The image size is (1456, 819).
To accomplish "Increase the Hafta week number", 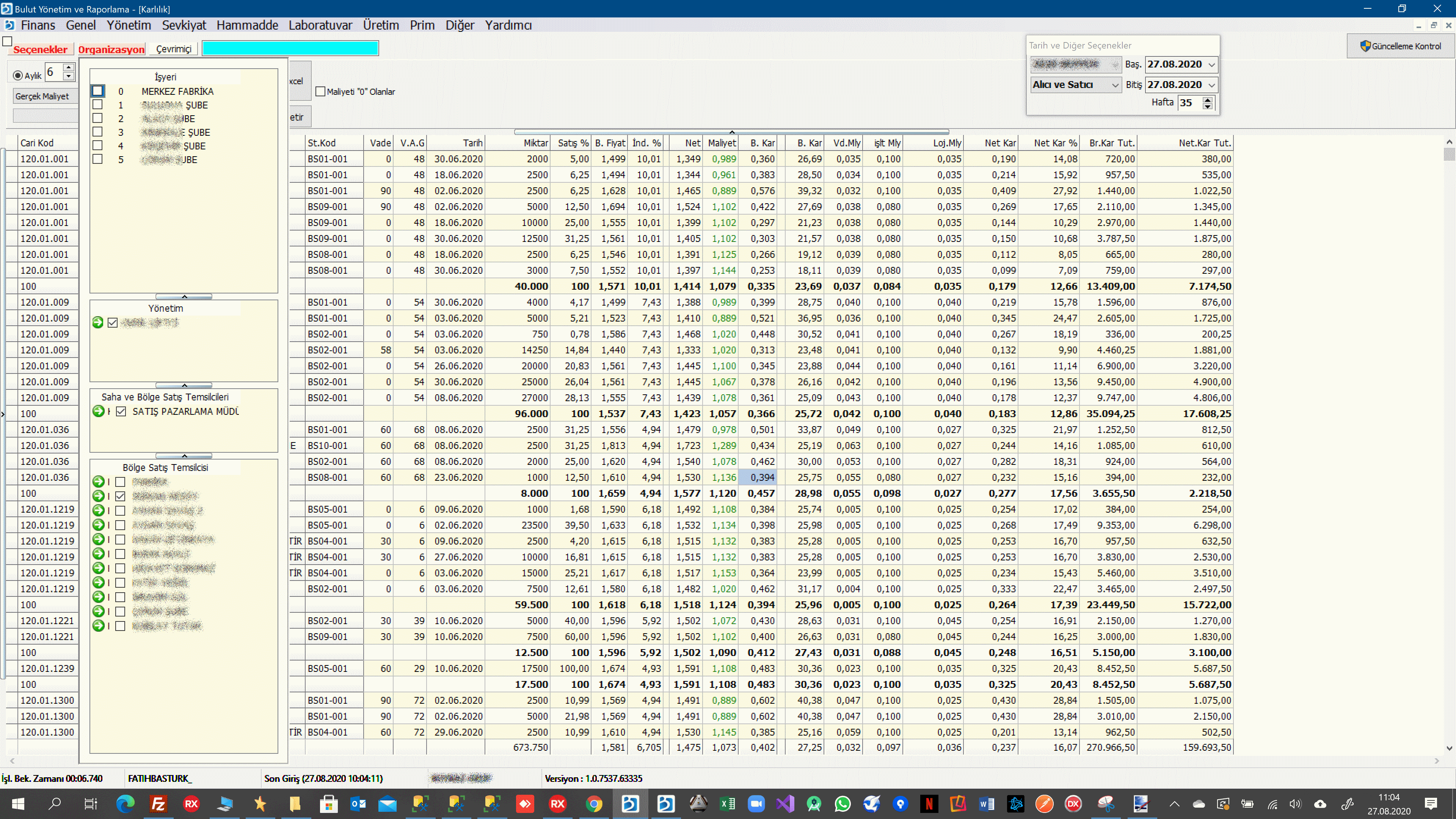I will 1208,99.
